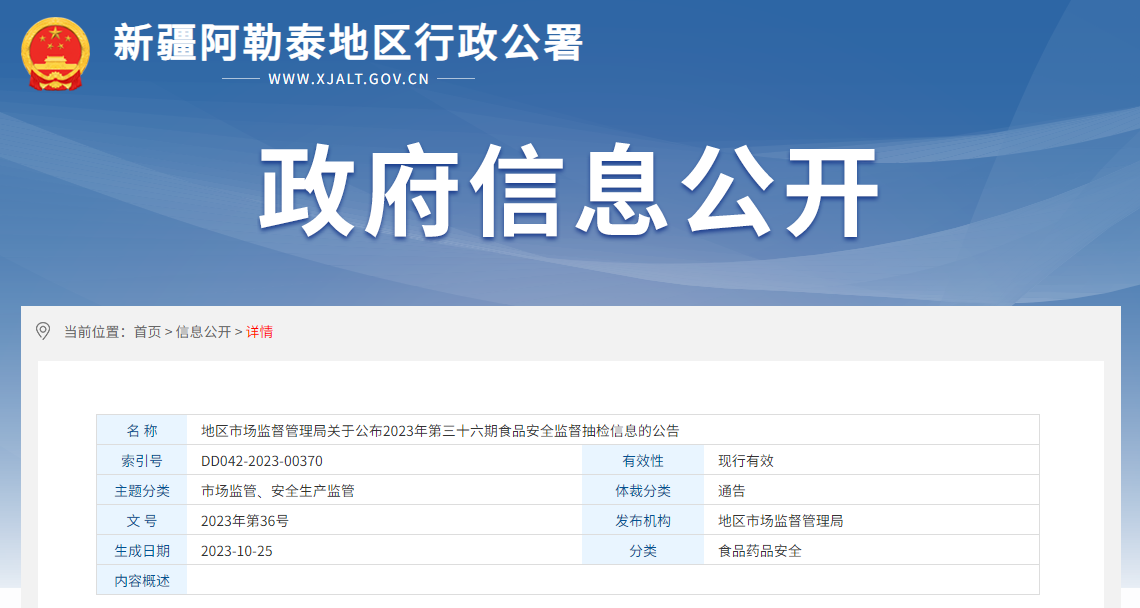1140x608 pixels.
Task: Click the 政府信息公开 banner heading
Action: tap(569, 194)
